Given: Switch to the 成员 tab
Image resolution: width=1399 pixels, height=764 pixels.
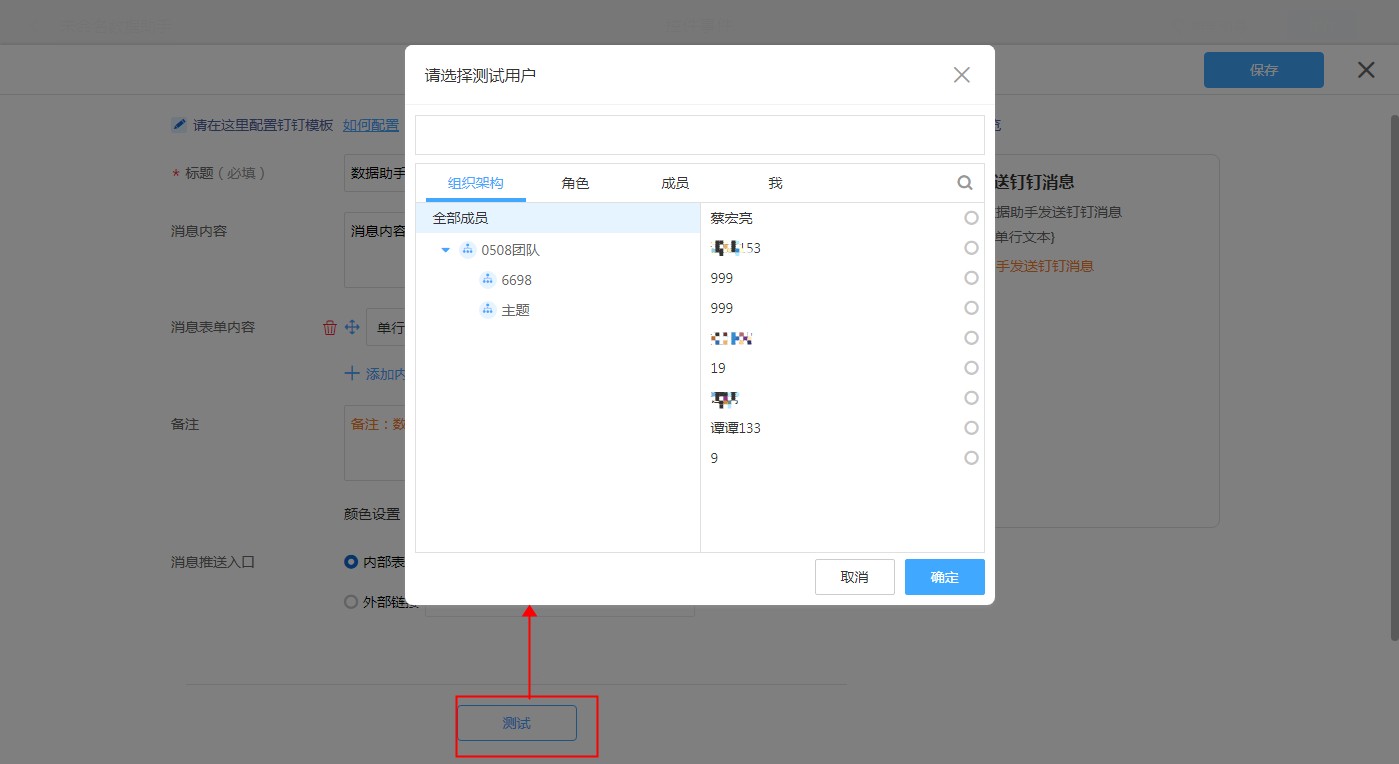Looking at the screenshot, I should 675,183.
